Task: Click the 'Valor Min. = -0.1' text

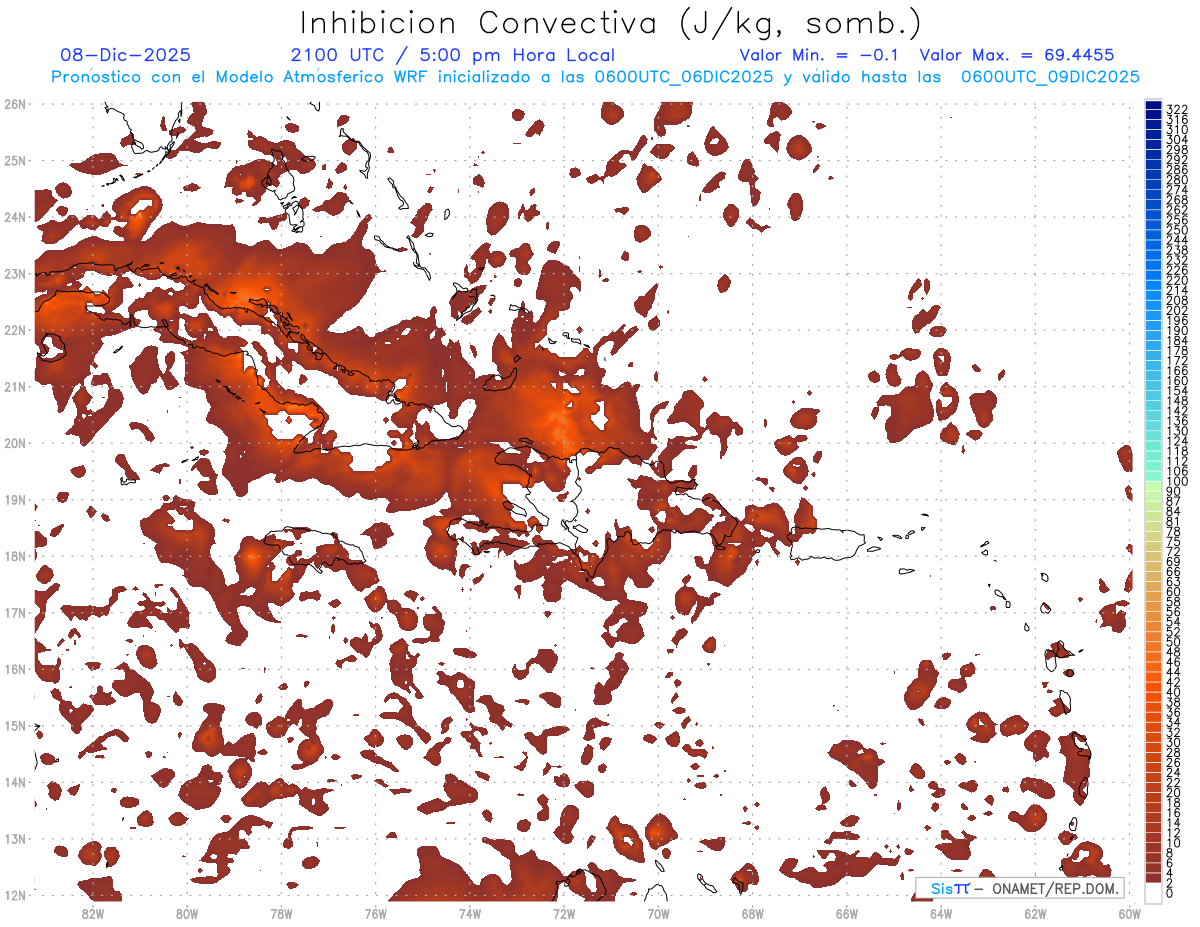Action: point(820,55)
